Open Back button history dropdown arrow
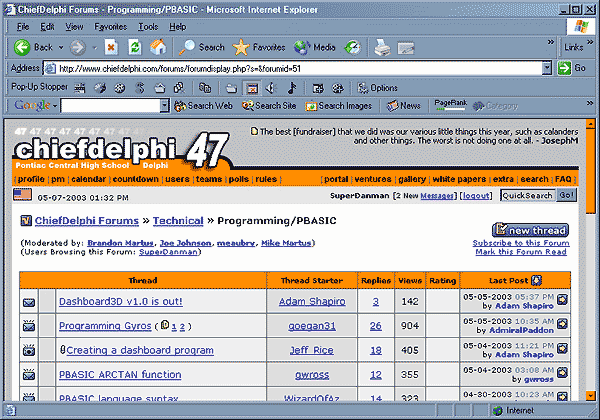Viewport: 600px width, 420px height. (x=61, y=48)
